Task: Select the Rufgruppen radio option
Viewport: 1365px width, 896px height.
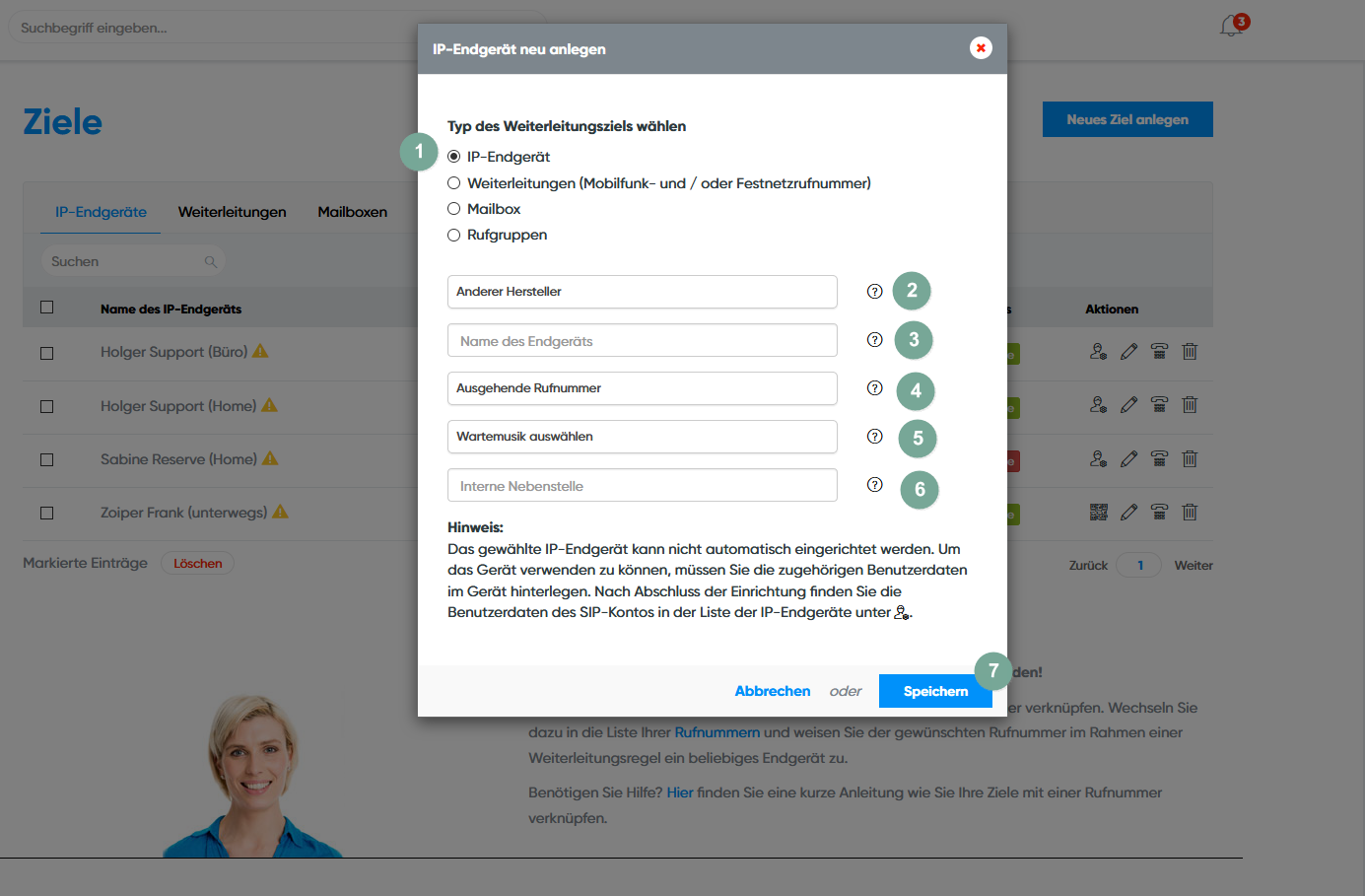Action: coord(454,235)
